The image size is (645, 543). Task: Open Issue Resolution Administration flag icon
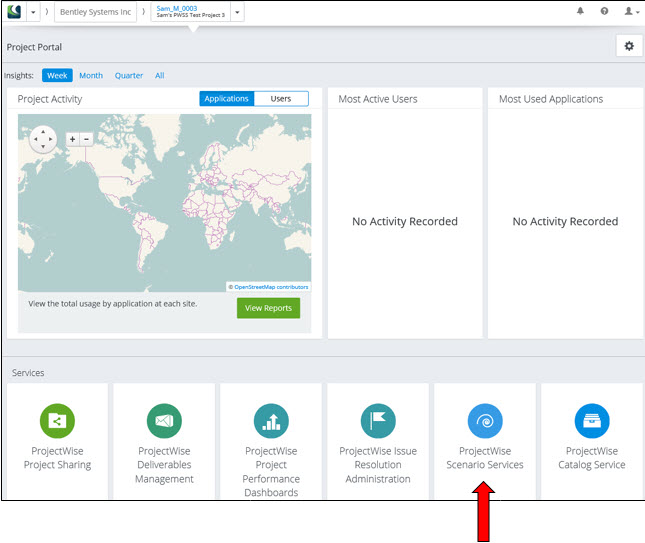(378, 420)
